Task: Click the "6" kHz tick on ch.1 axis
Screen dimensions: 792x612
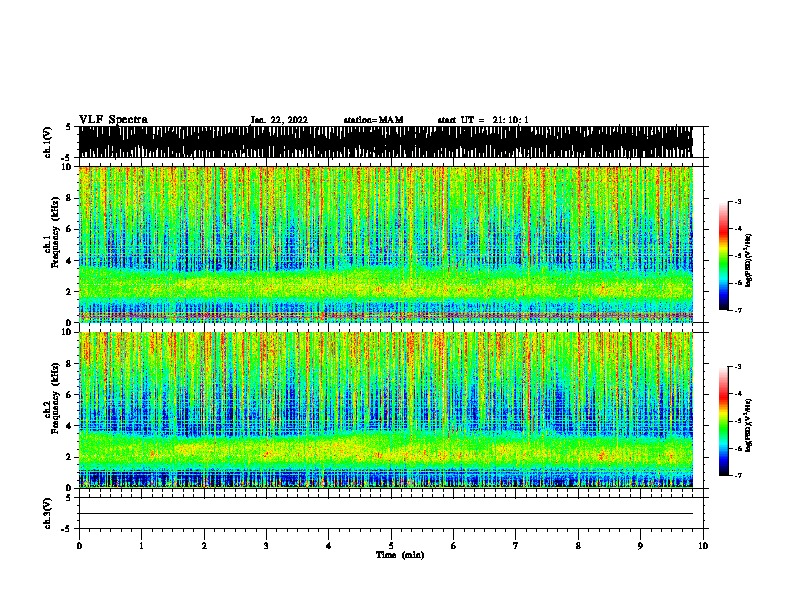Action: [x=69, y=229]
